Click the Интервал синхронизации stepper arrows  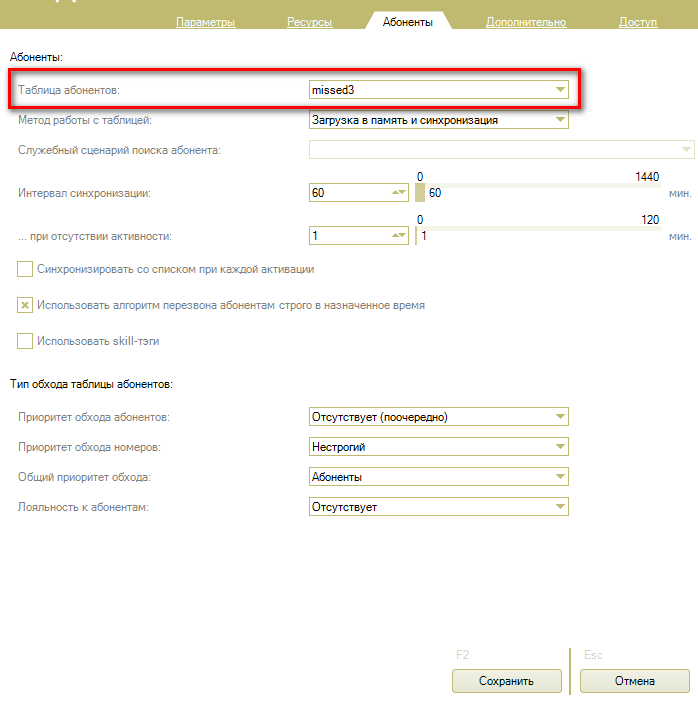[x=399, y=193]
